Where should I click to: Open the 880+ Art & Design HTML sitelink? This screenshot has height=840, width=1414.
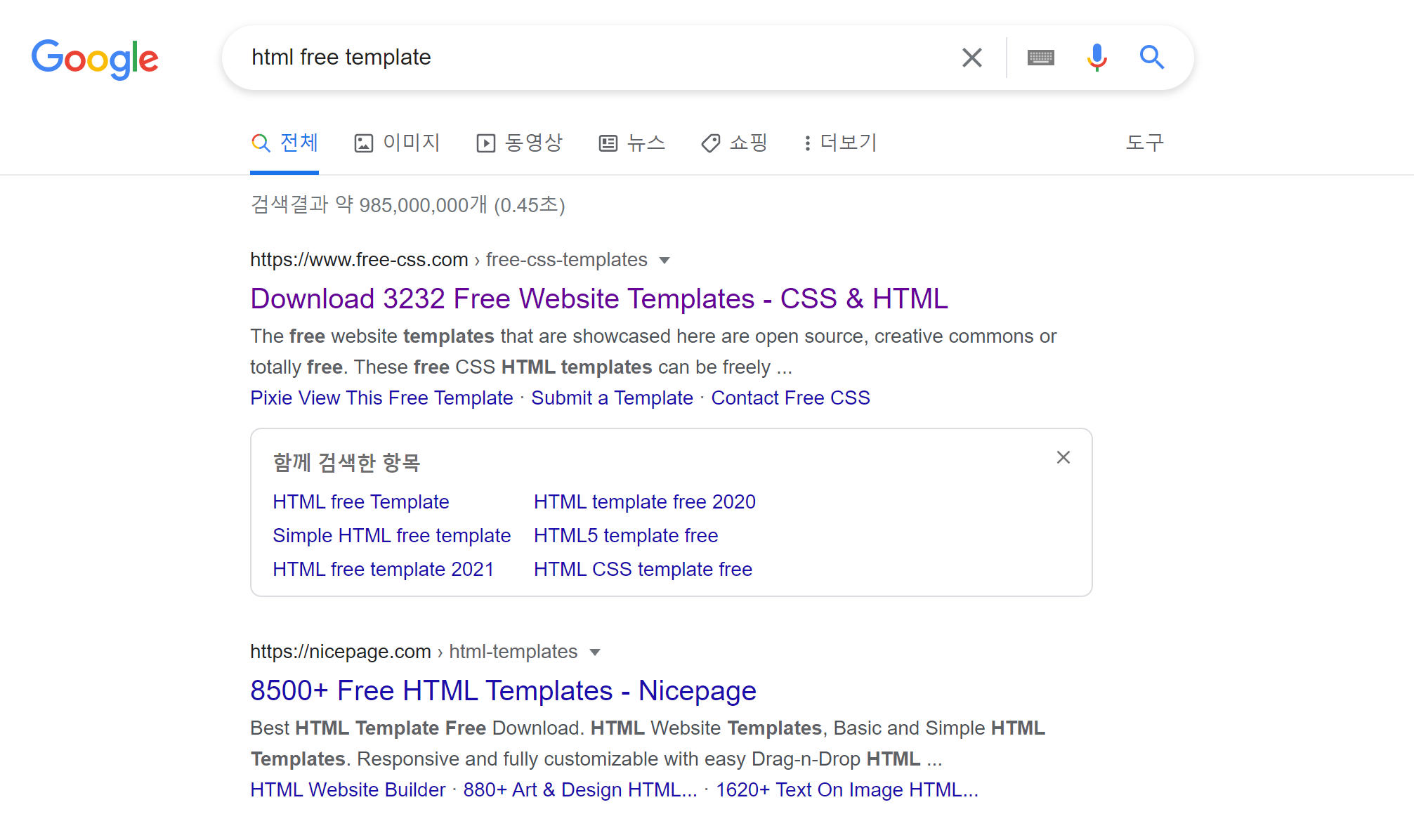coord(580,790)
